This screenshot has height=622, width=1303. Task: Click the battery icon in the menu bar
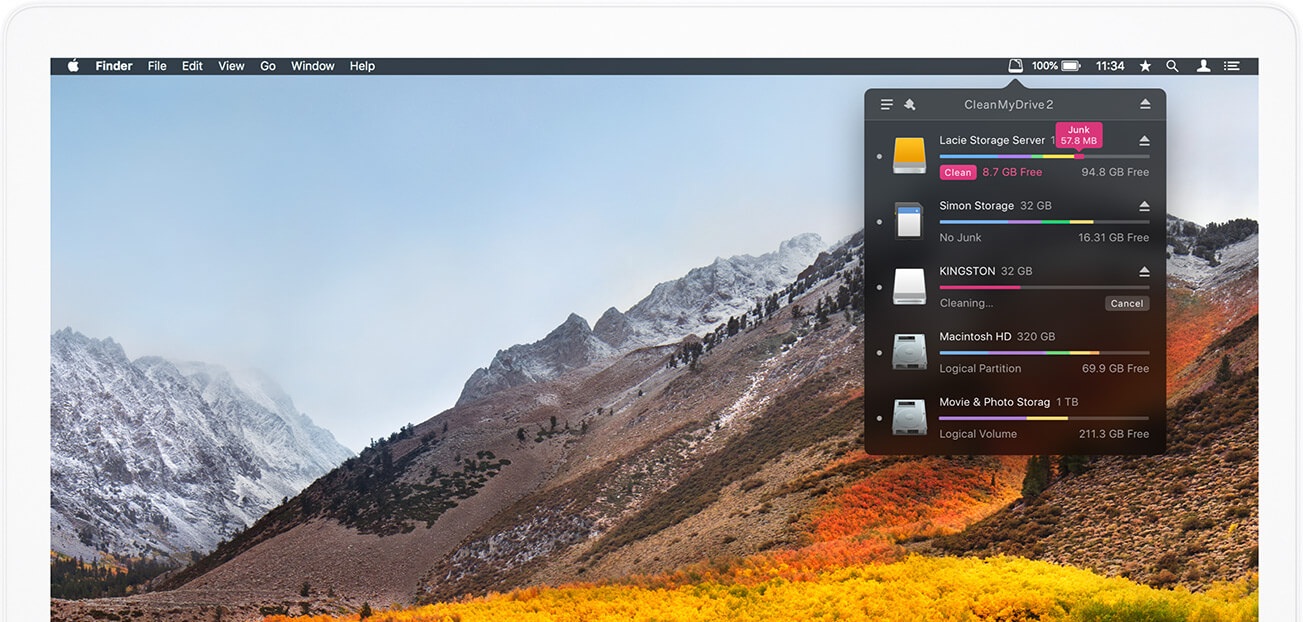pyautogui.click(x=1071, y=66)
